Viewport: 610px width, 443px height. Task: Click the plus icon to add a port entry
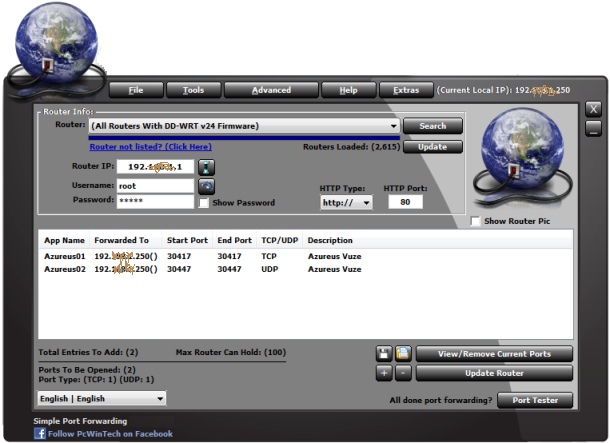coord(384,373)
